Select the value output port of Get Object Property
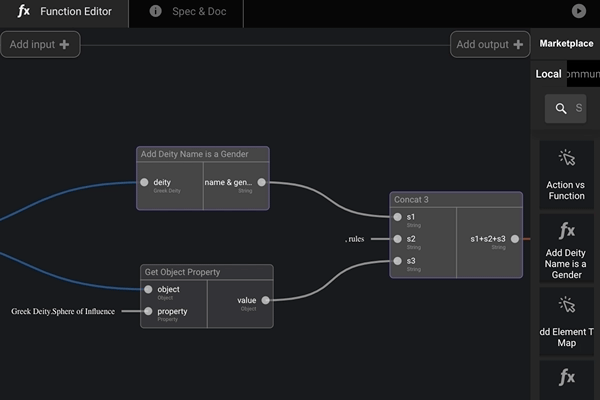The height and width of the screenshot is (400, 600). (265, 300)
